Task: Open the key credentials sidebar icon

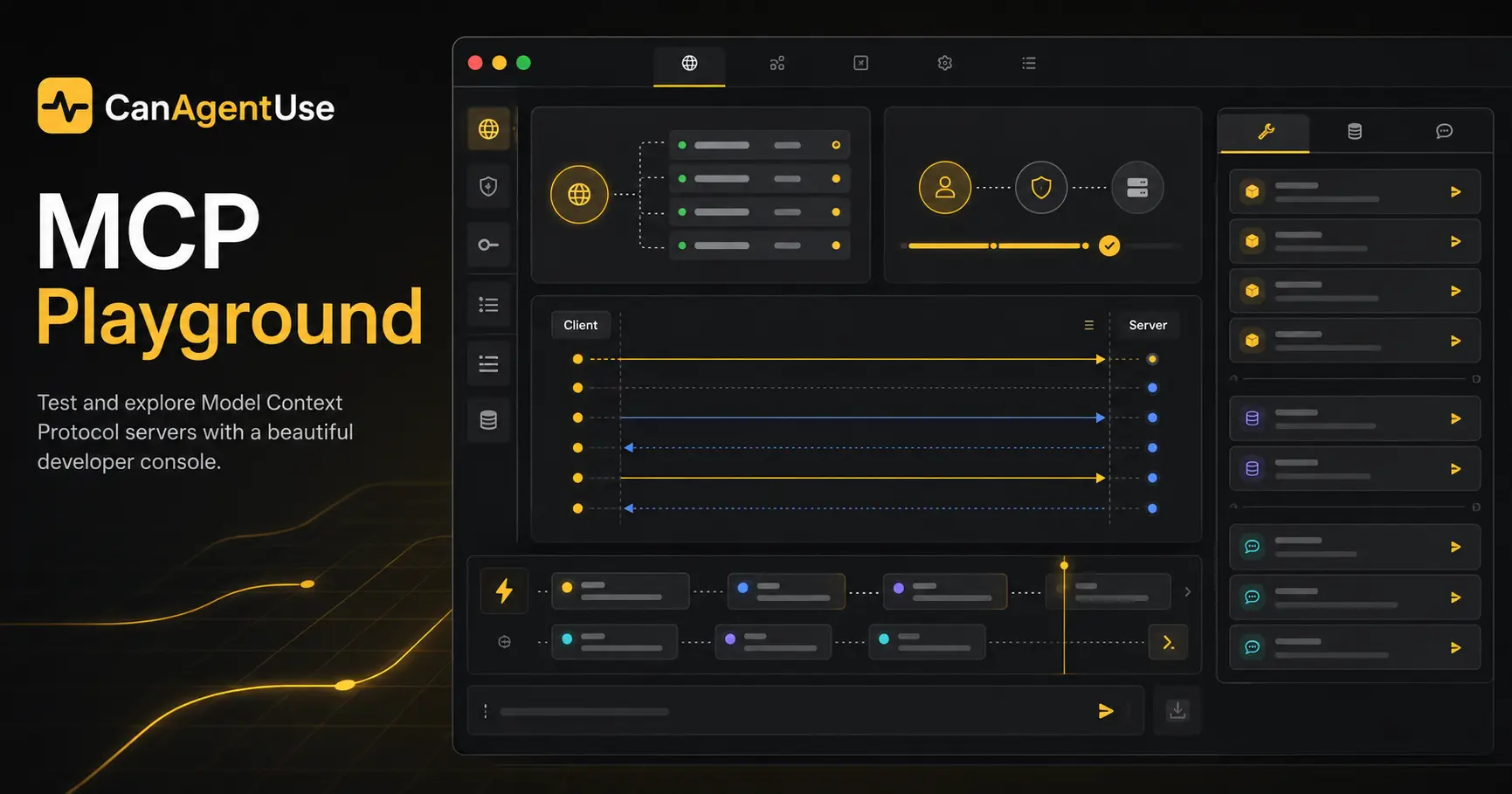Action: [x=488, y=245]
